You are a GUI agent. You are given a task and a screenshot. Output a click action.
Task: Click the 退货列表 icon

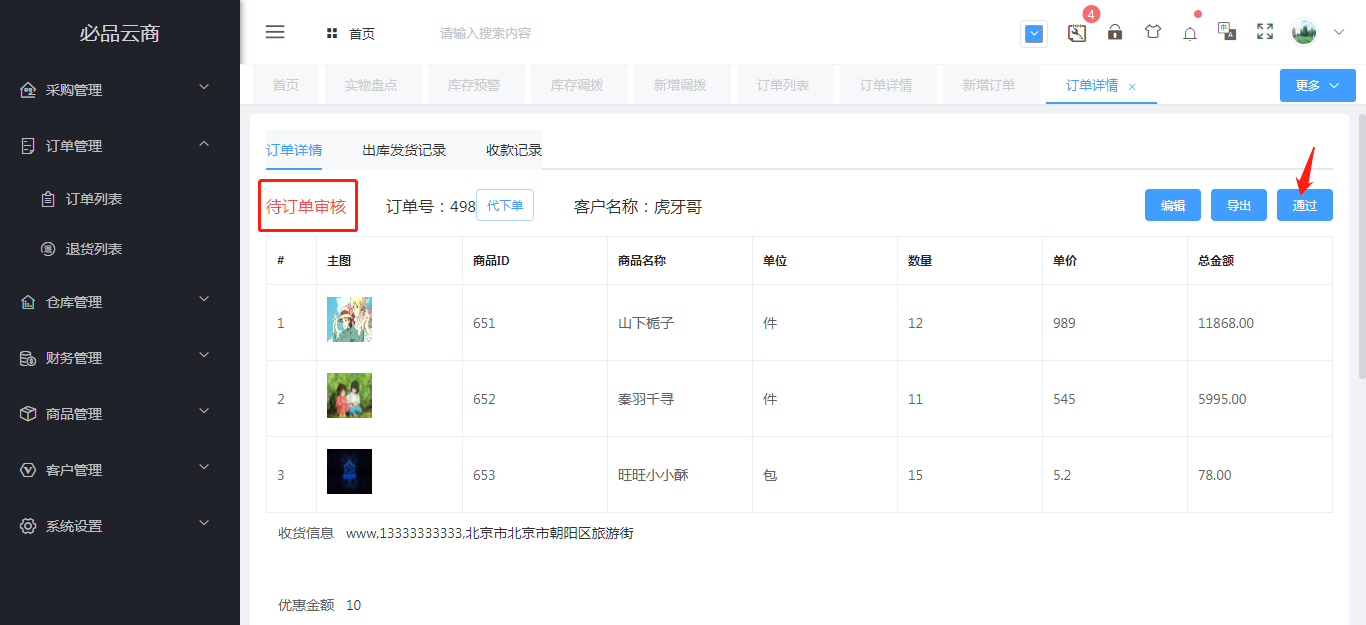tap(48, 249)
